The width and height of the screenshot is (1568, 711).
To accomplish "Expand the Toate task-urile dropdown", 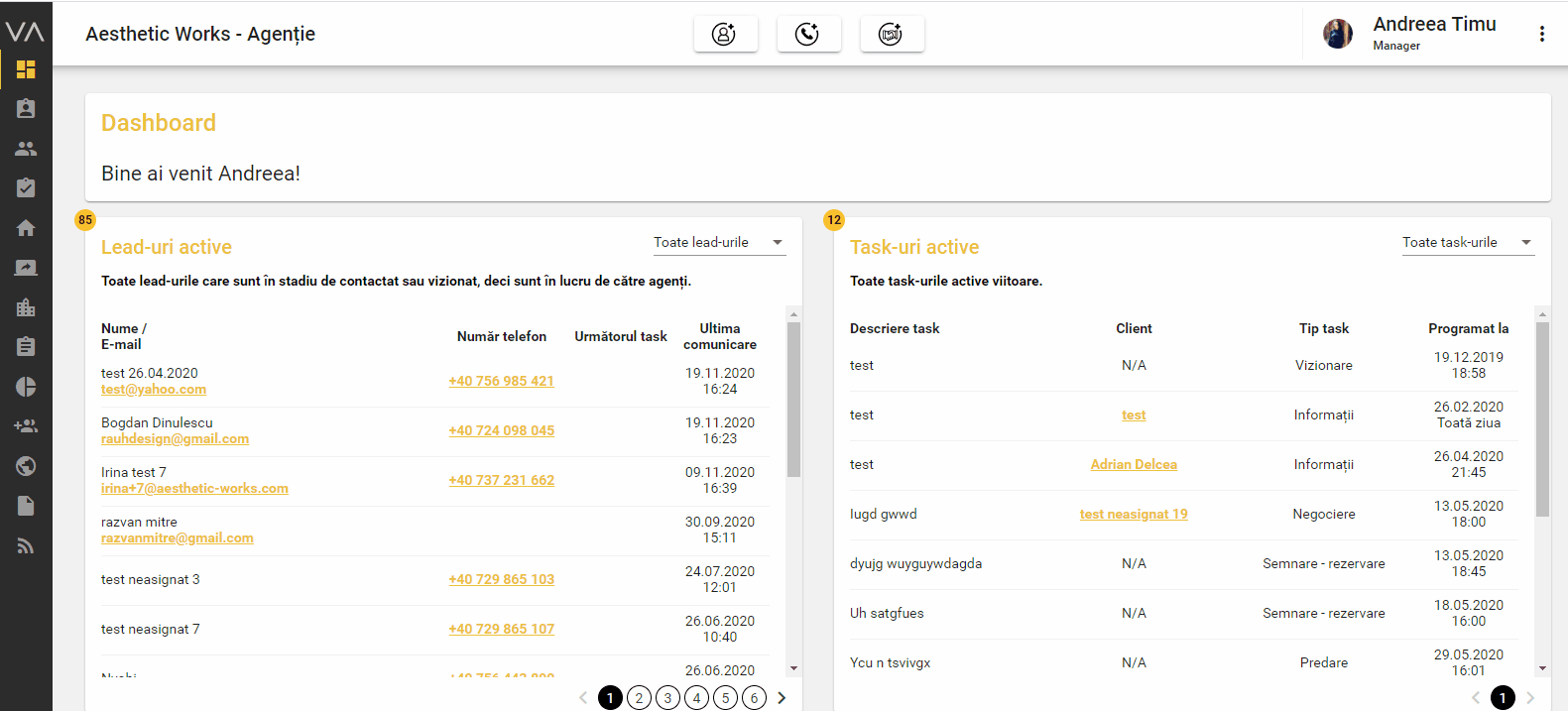I will point(1467,243).
